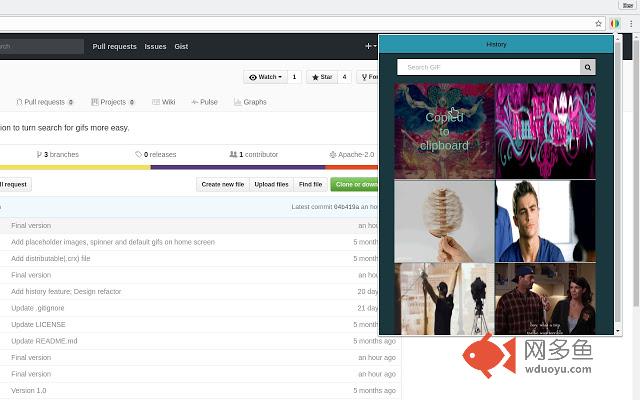Open the Chrome three-dot menu
This screenshot has width=640, height=400.
(631, 24)
